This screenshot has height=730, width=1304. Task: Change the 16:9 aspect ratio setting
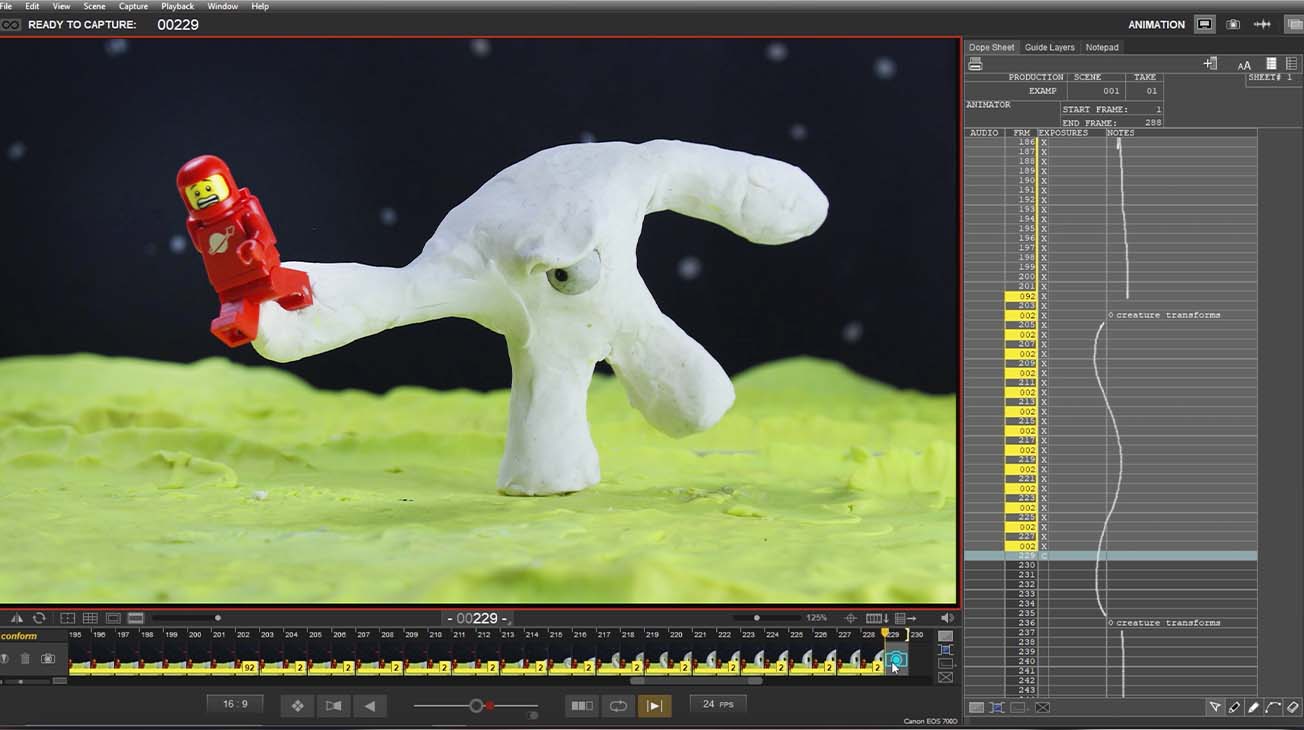tap(235, 705)
